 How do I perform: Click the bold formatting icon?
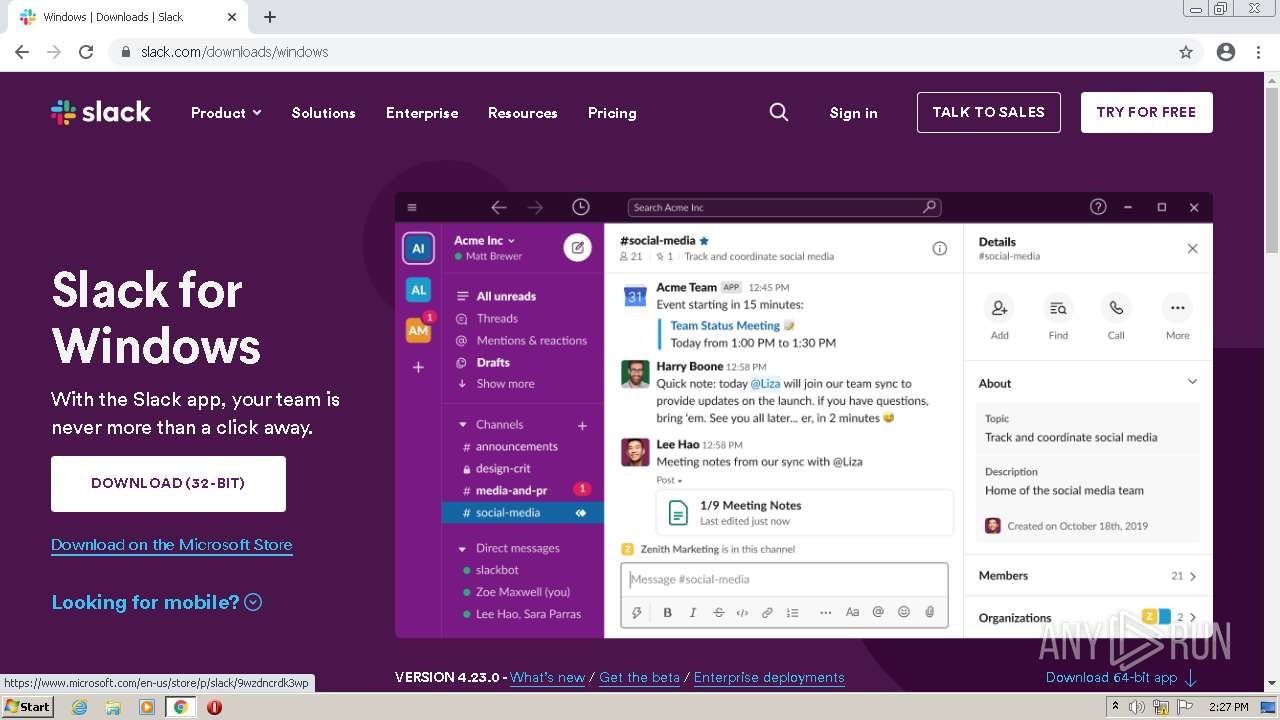[667, 612]
